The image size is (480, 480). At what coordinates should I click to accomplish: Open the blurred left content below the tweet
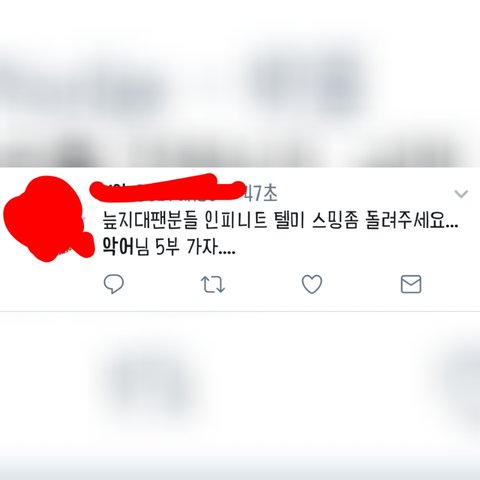point(147,383)
